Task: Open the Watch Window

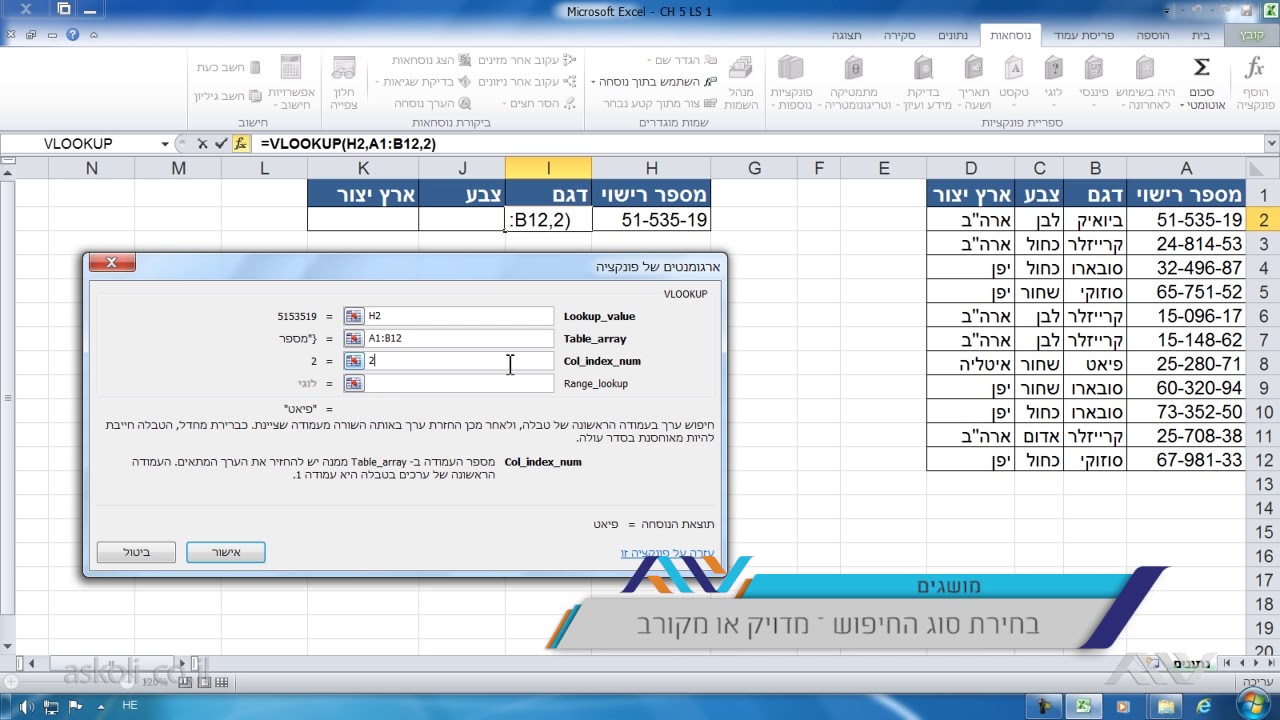Action: (344, 83)
